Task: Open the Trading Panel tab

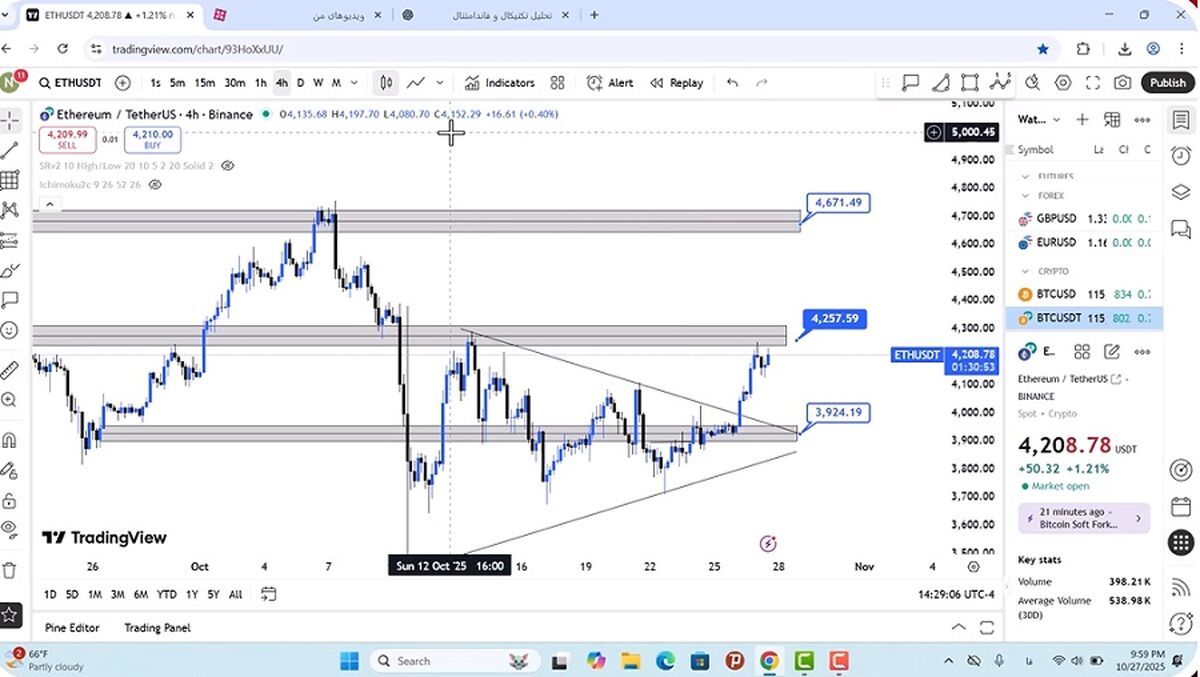Action: [157, 628]
